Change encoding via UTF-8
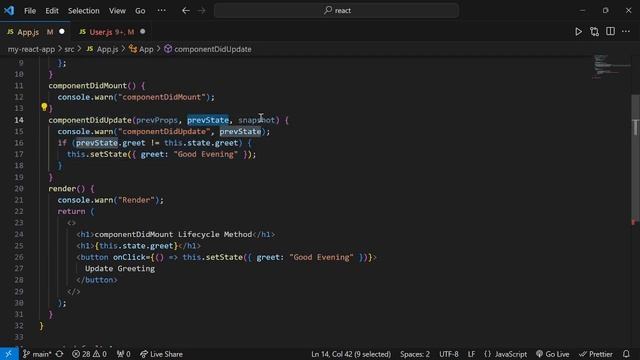 (449, 354)
